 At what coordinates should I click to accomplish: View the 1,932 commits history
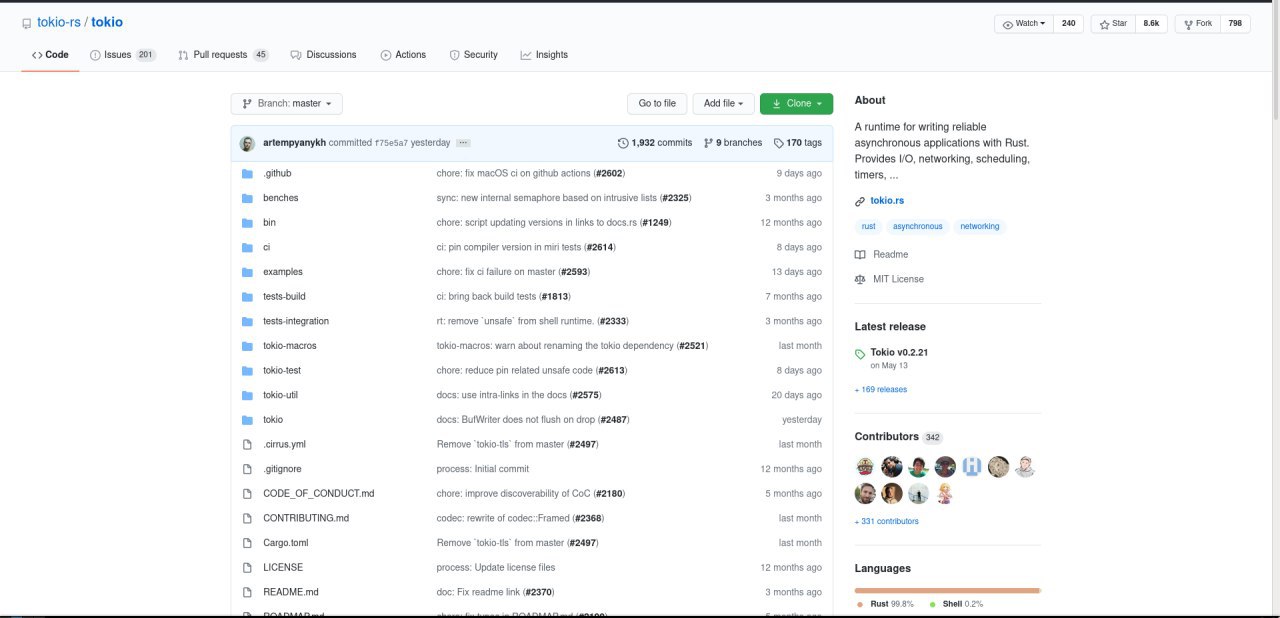click(655, 143)
